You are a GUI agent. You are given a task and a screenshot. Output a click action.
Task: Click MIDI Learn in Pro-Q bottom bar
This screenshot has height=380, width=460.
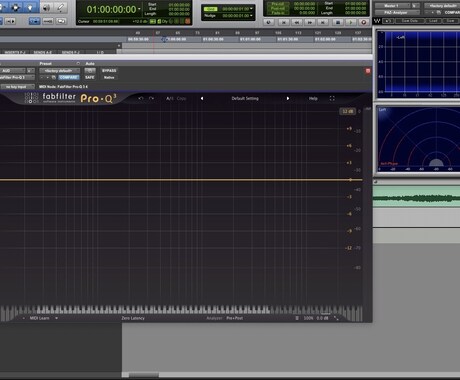point(39,318)
